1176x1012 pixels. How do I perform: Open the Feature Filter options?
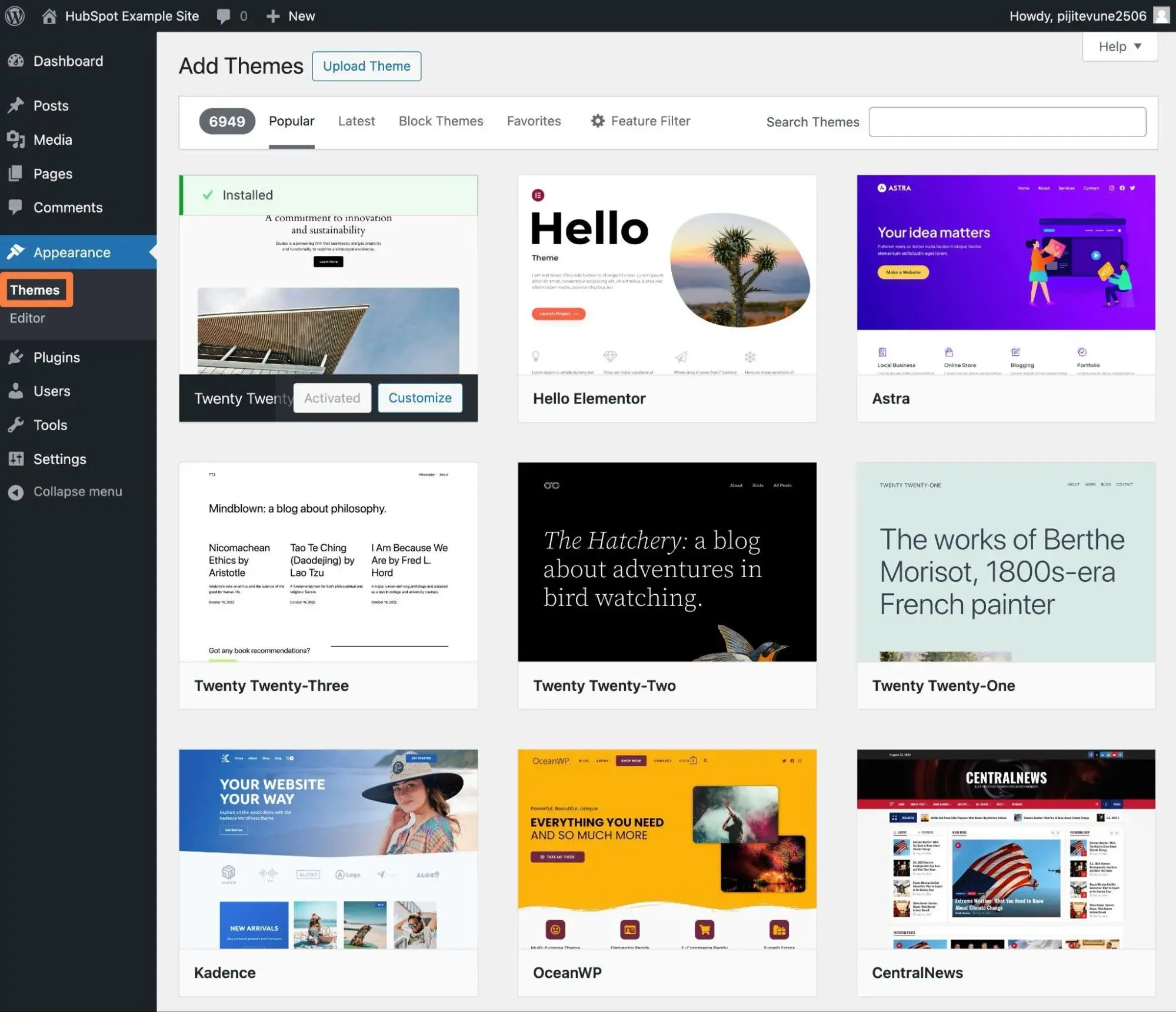click(641, 121)
